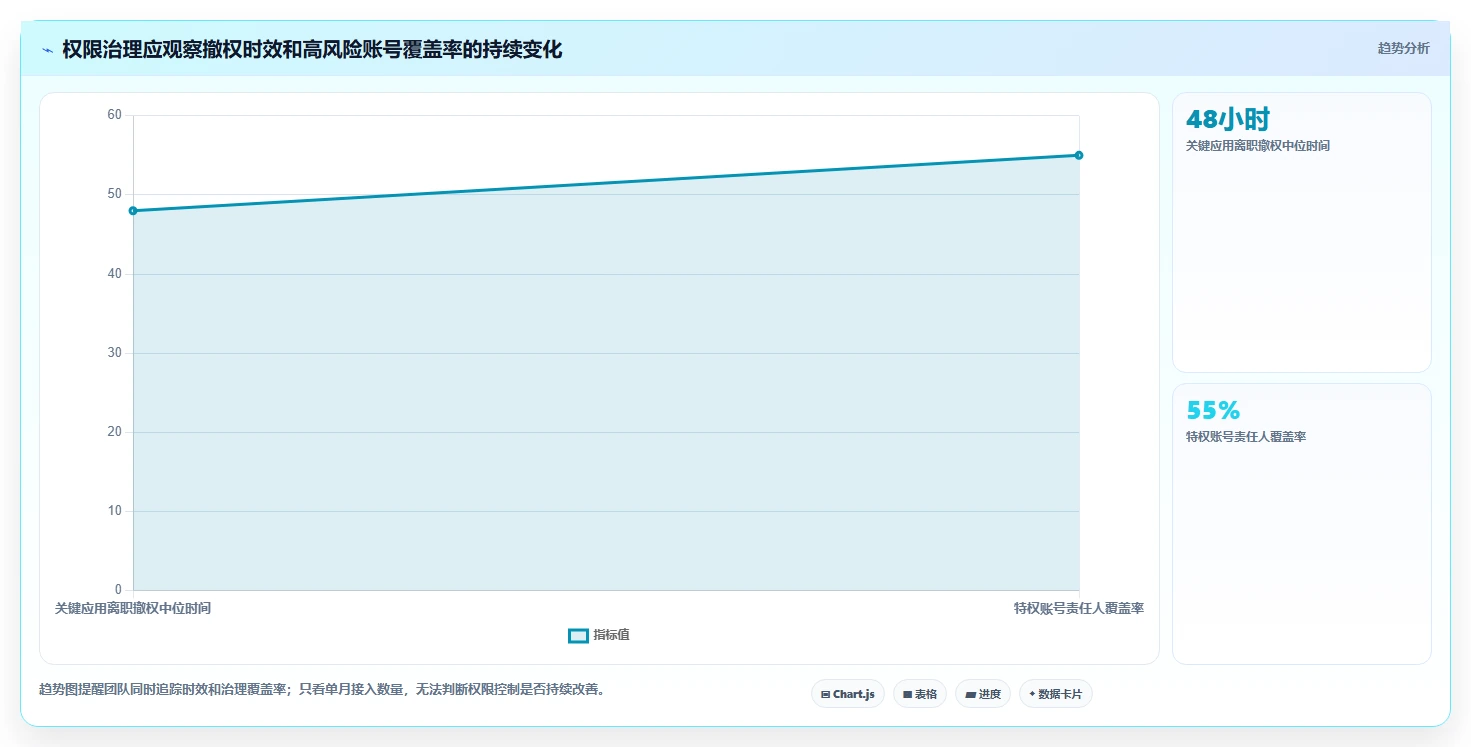Click the 趋势分析 label in the header

tap(1403, 48)
